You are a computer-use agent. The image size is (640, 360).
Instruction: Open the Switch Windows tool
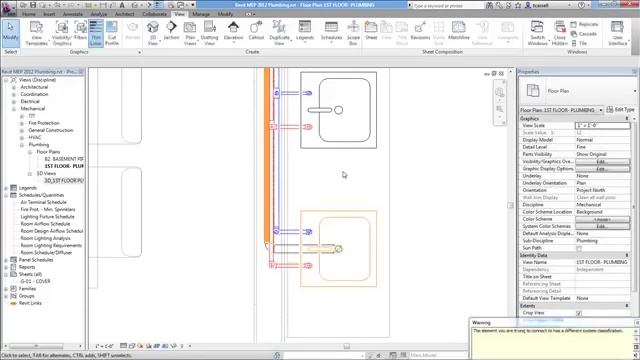pos(537,33)
